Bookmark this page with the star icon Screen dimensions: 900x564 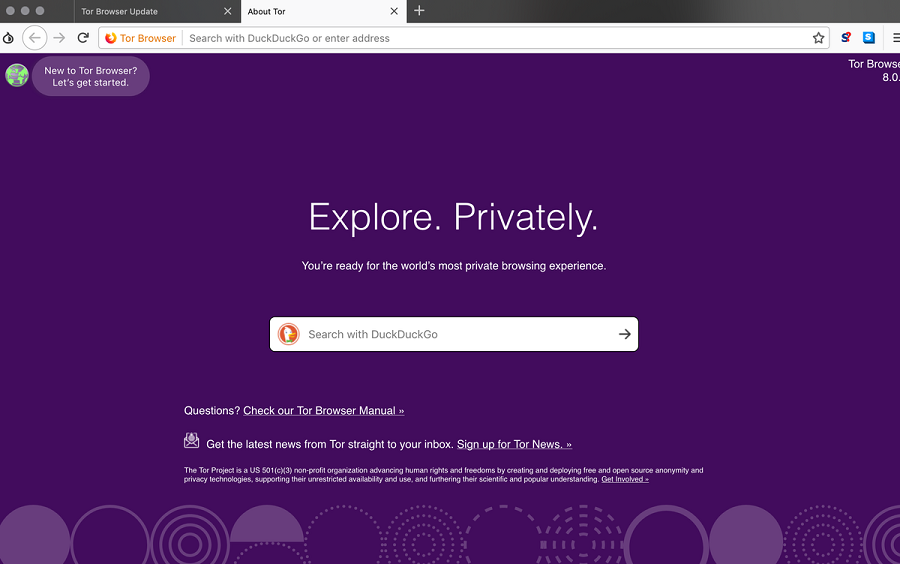coord(818,38)
